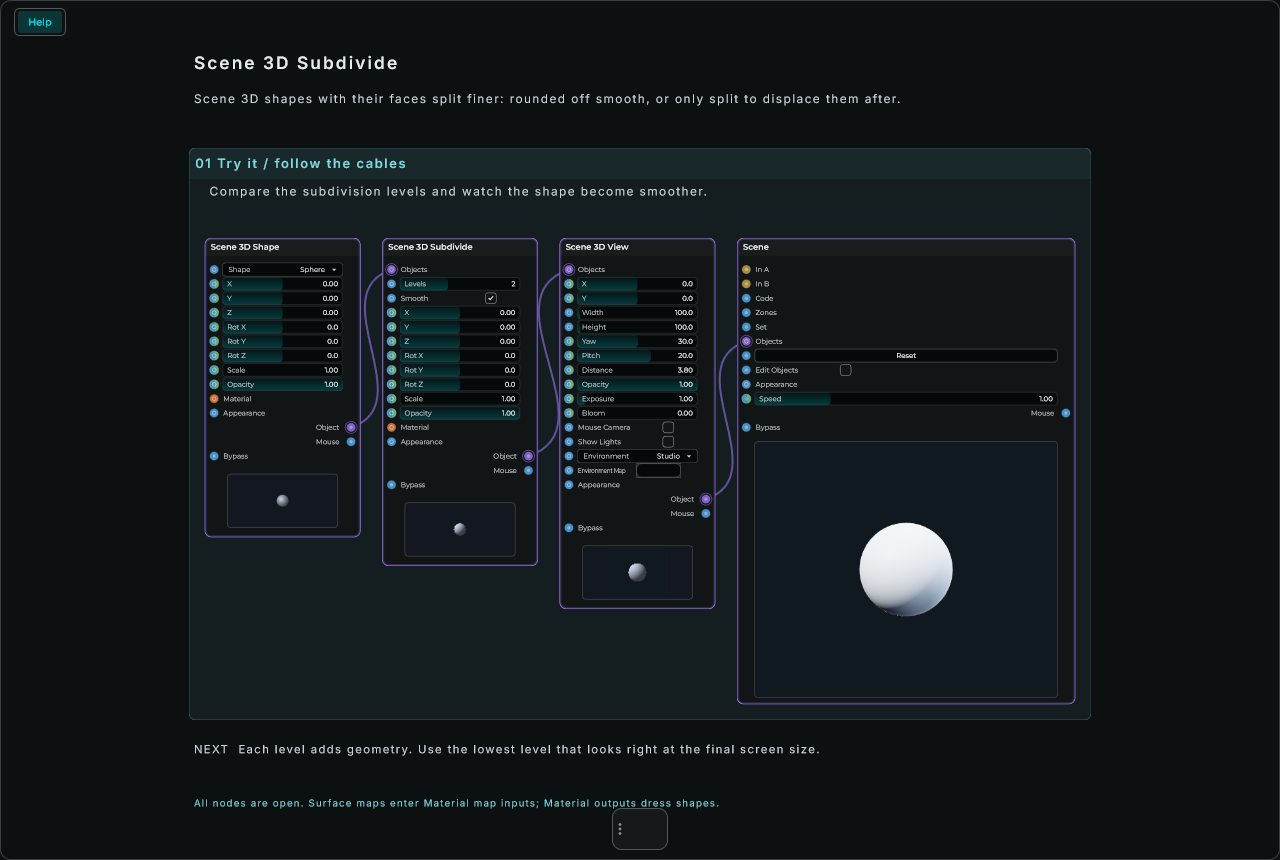The width and height of the screenshot is (1280, 860).
Task: Click the Opacity slider in Scene 3D Shape
Action: pyautogui.click(x=283, y=385)
